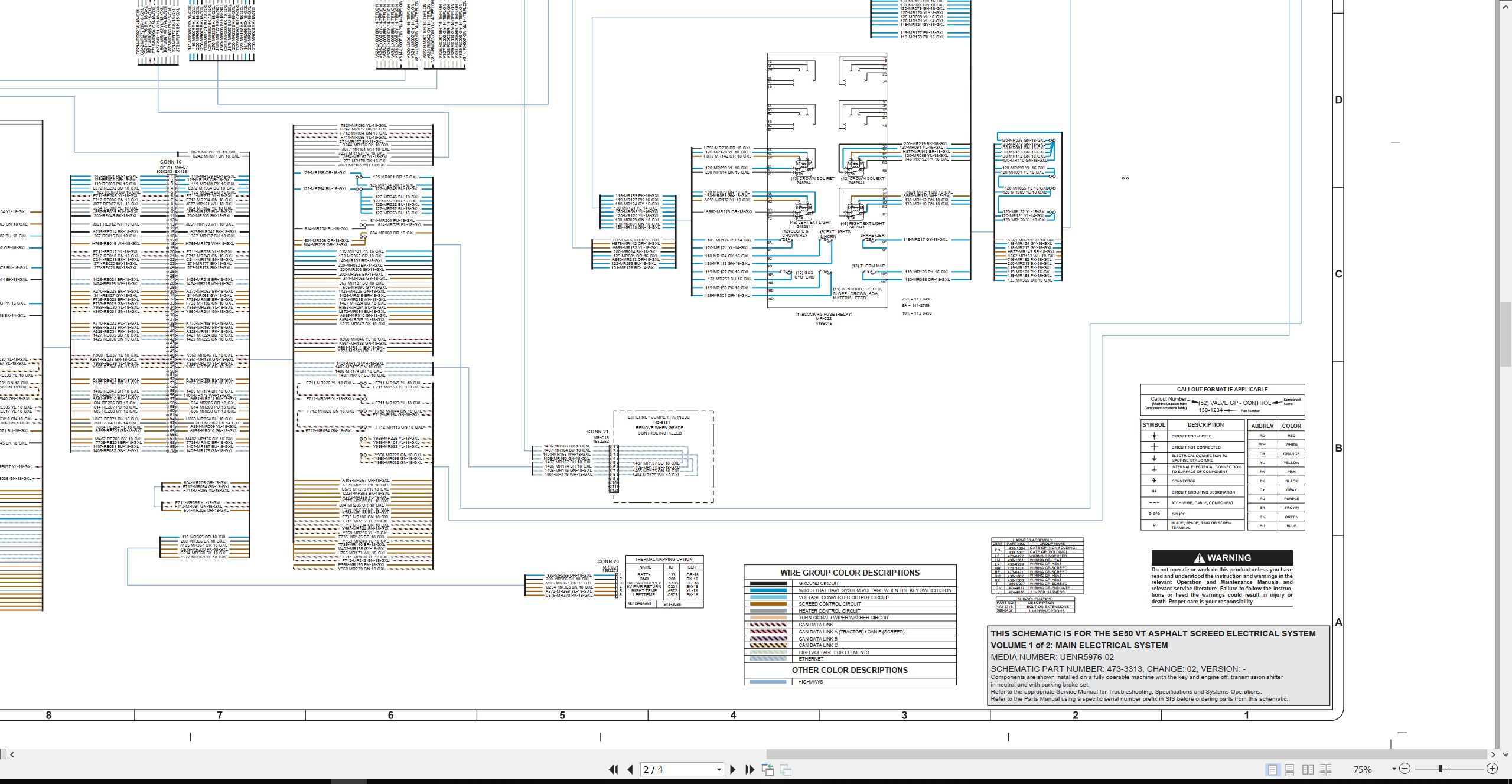Click the horizontal scrollbar left arrow
Viewport: 1512px width, 784px height.
pos(12,754)
